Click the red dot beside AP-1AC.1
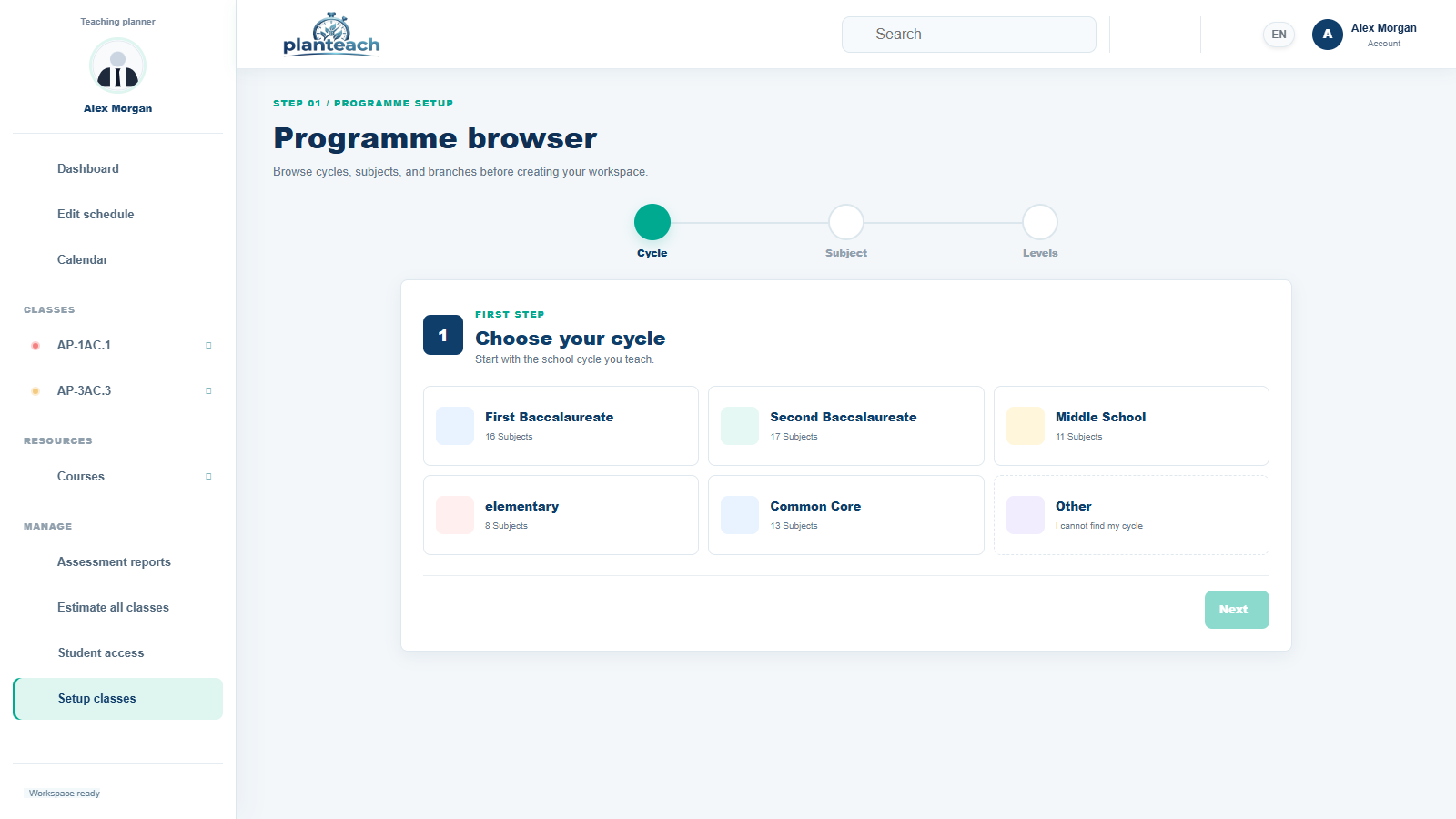This screenshot has height=819, width=1456. coord(35,346)
